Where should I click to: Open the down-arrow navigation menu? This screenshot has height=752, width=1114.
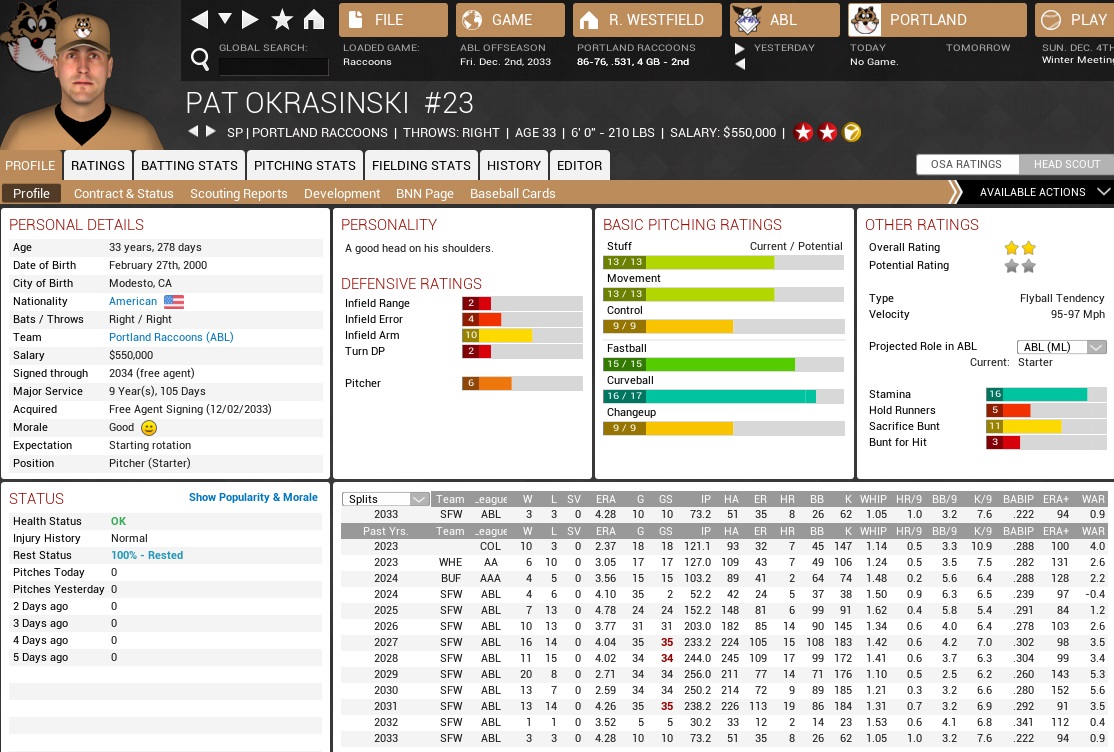[x=225, y=20]
